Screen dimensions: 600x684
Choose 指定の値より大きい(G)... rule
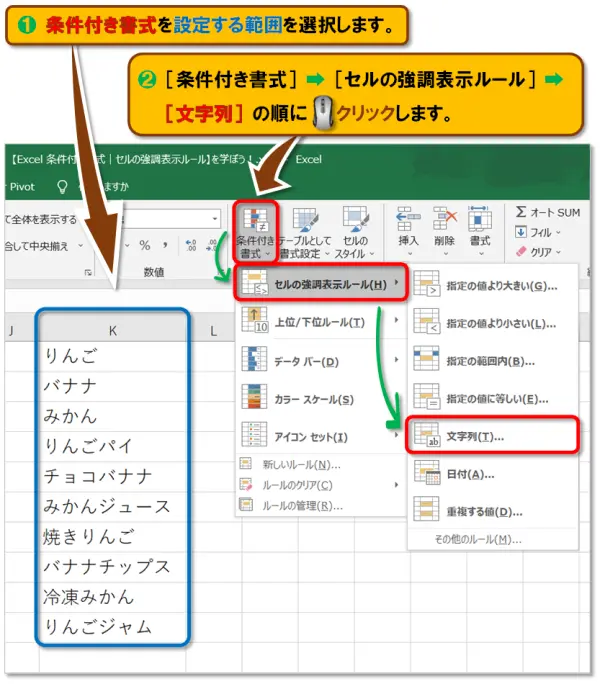coord(493,286)
